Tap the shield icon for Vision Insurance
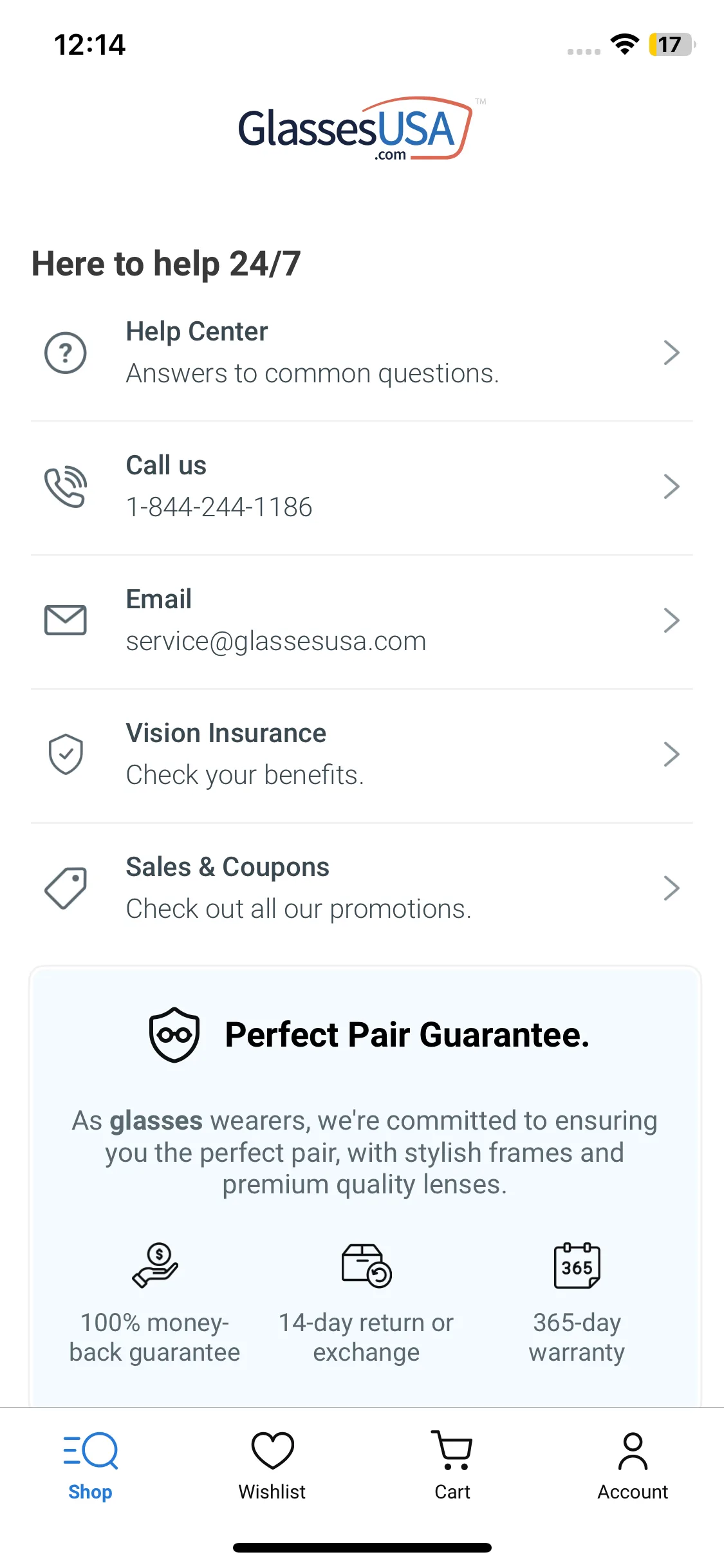Viewport: 724px width, 1568px height. point(65,754)
